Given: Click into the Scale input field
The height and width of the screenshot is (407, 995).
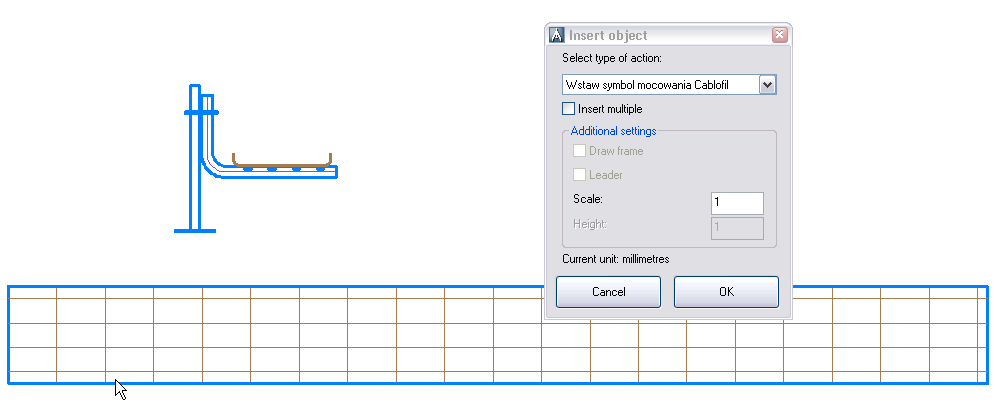Looking at the screenshot, I should coord(737,203).
